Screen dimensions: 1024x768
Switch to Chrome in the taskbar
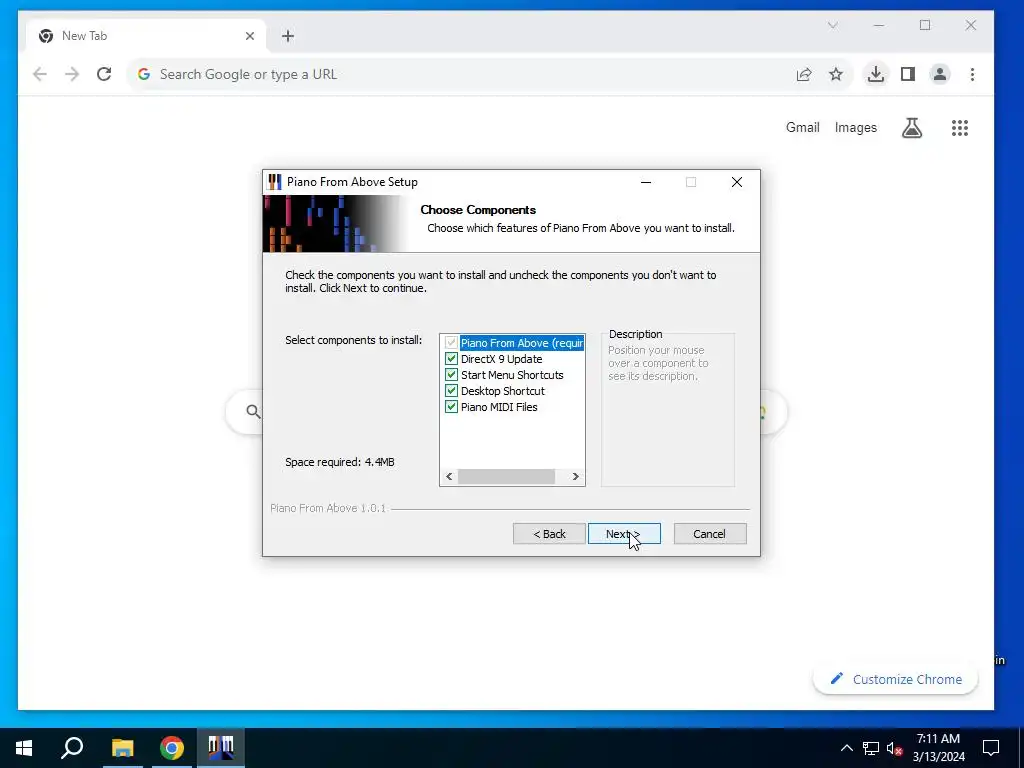click(172, 748)
